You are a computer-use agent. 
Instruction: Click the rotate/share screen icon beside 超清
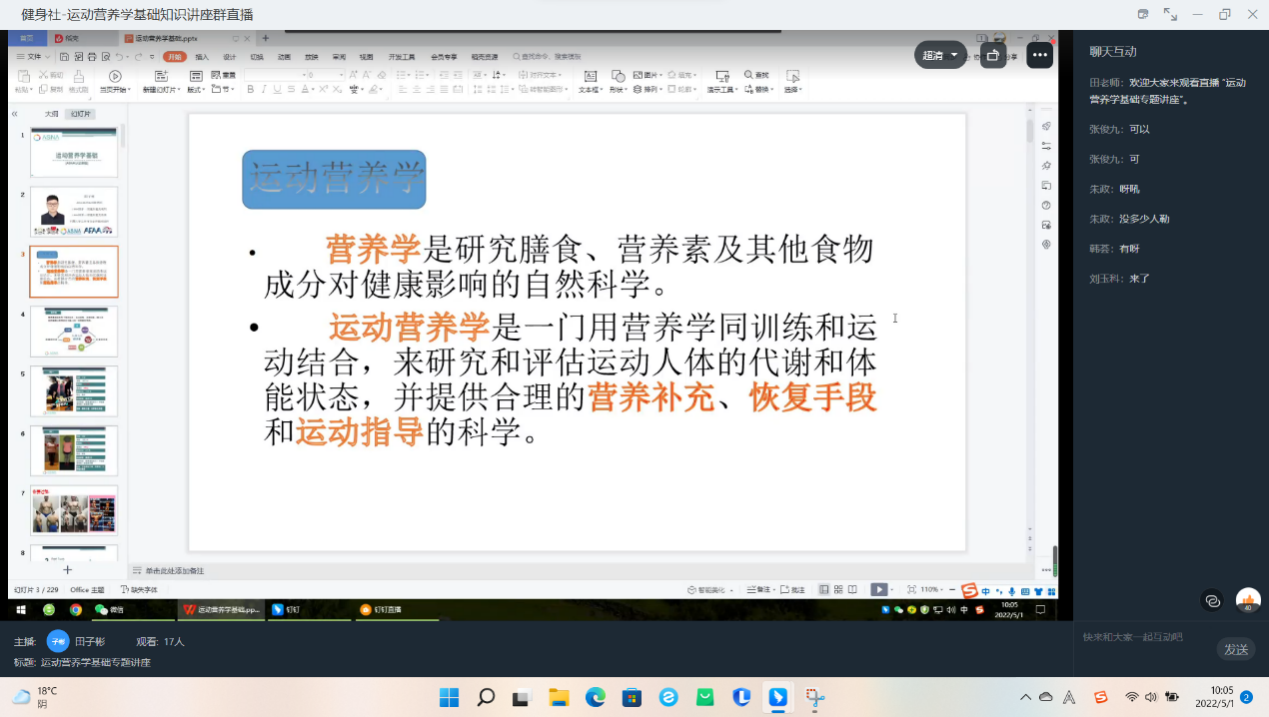tap(993, 55)
